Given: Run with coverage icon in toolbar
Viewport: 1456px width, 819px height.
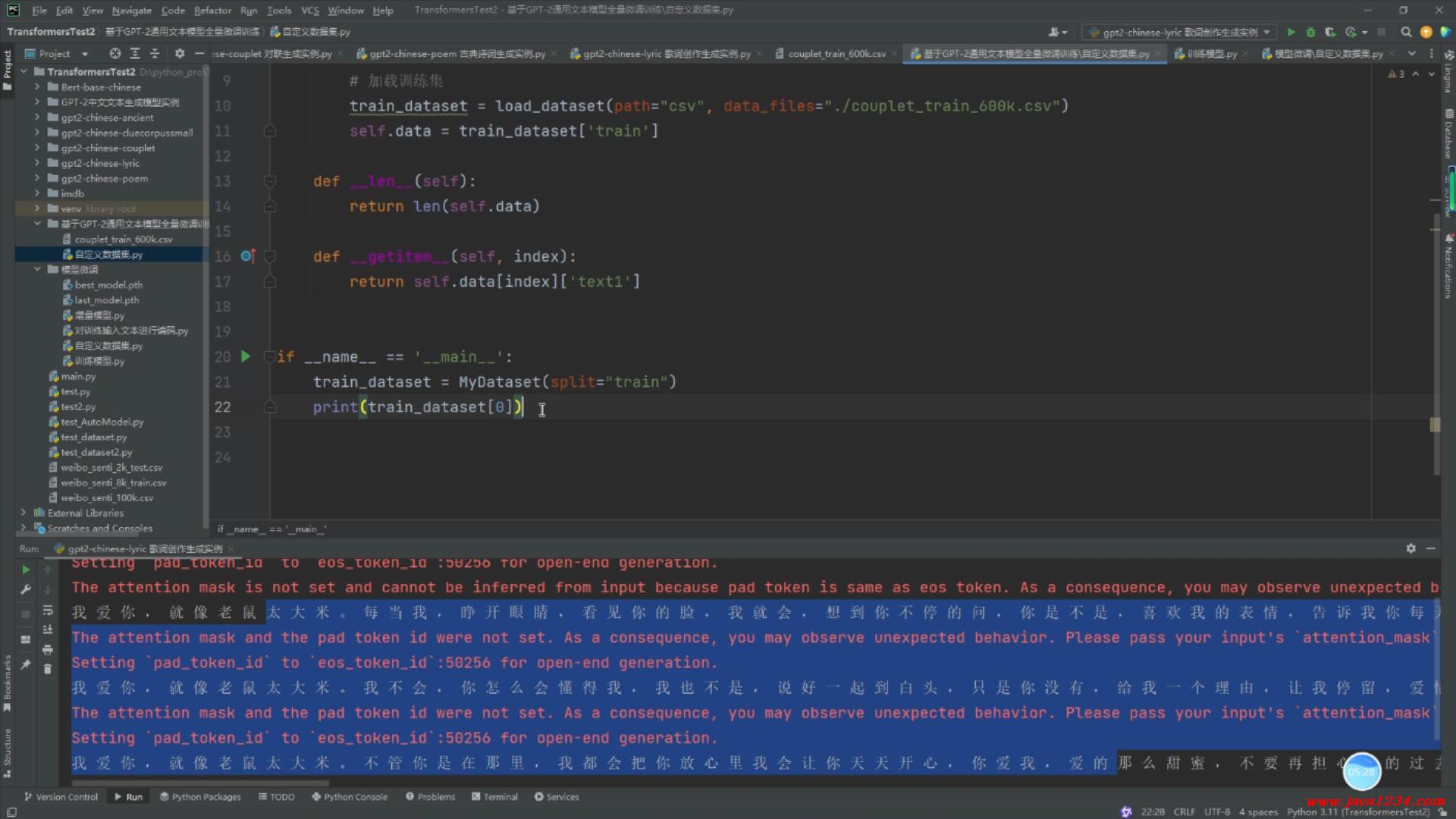Looking at the screenshot, I should [x=1329, y=32].
